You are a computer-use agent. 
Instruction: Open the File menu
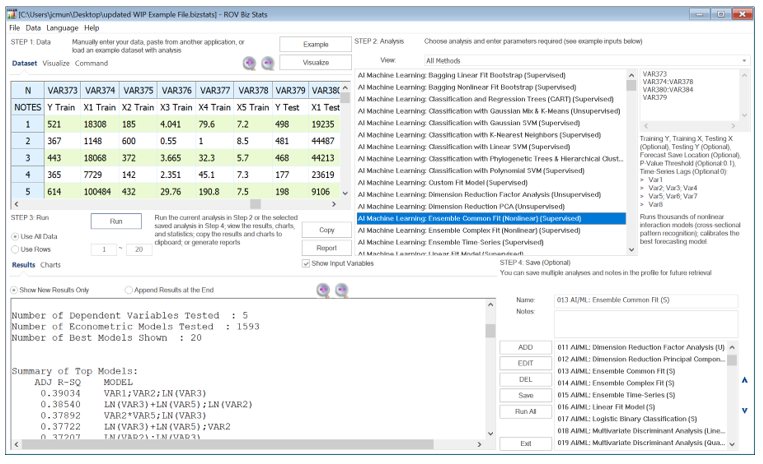point(15,28)
